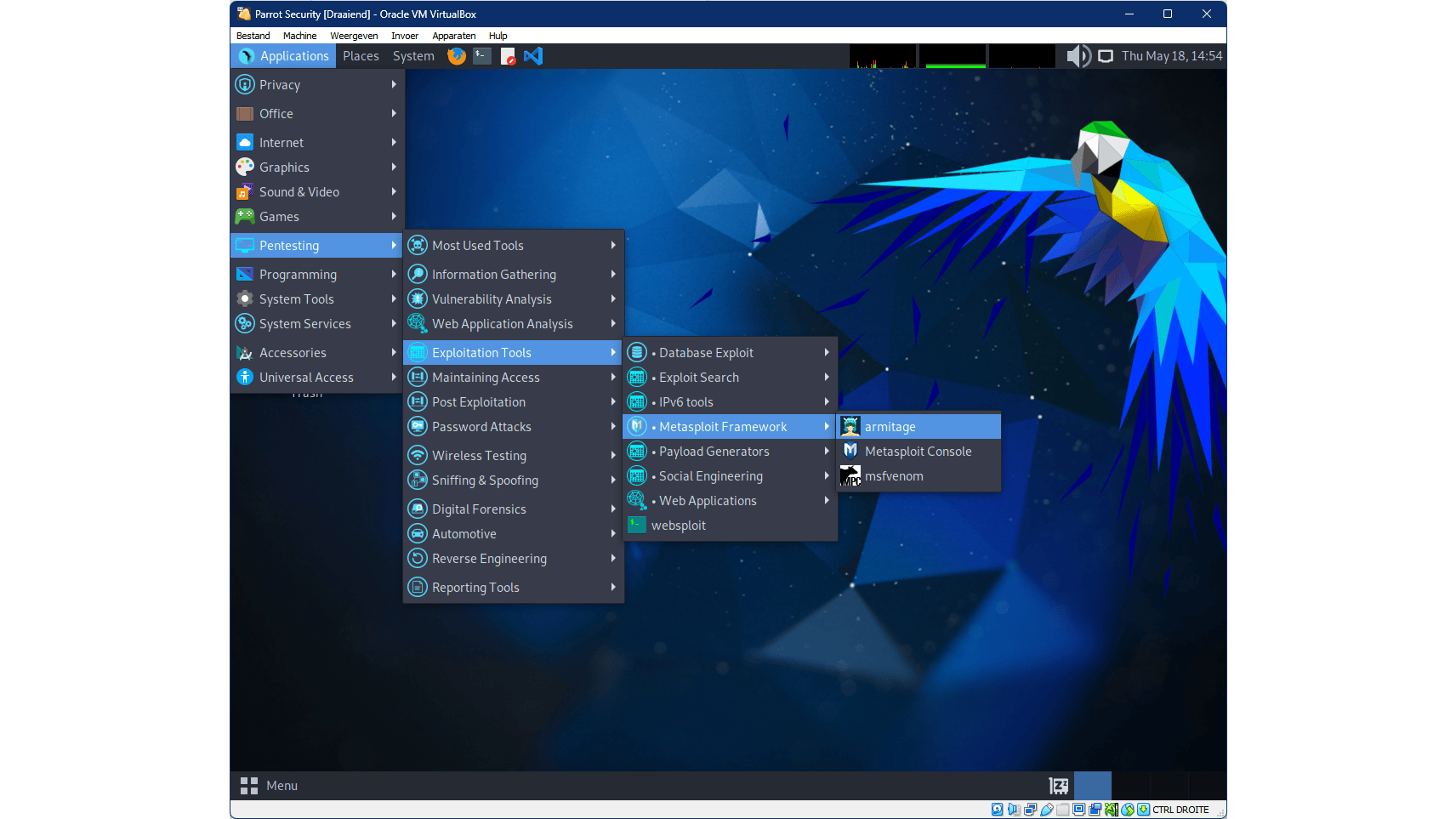The width and height of the screenshot is (1456, 819).
Task: Click the Games controller icon
Action: coord(245,217)
